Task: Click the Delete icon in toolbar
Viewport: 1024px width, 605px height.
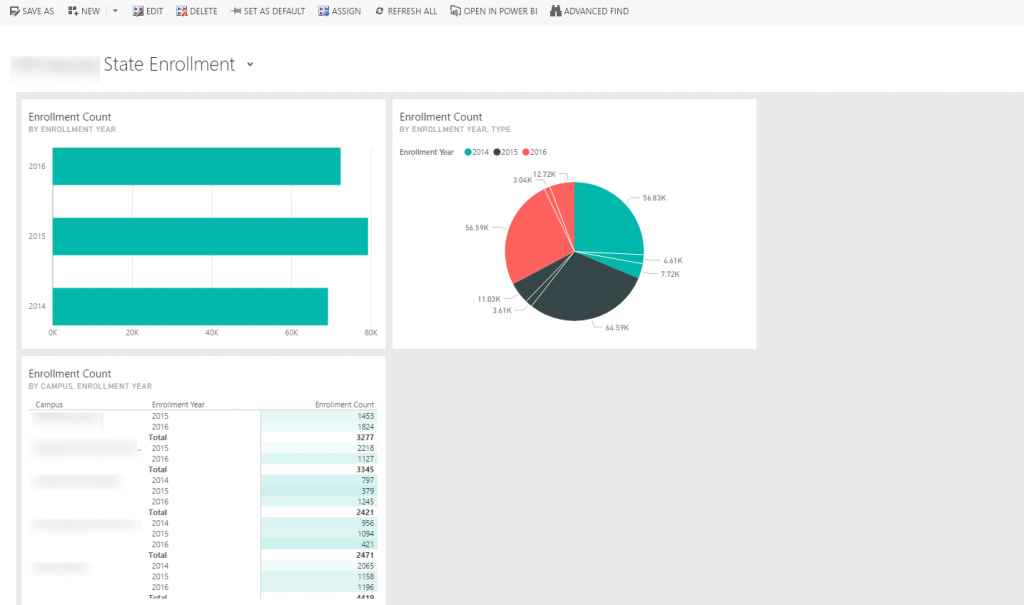Action: [181, 11]
